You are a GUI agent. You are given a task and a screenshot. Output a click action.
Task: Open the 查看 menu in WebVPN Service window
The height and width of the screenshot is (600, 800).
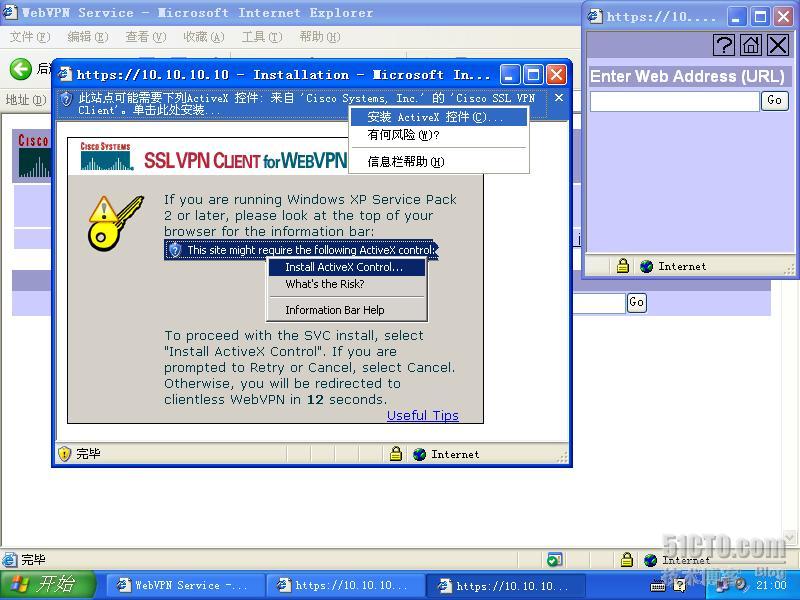[146, 37]
